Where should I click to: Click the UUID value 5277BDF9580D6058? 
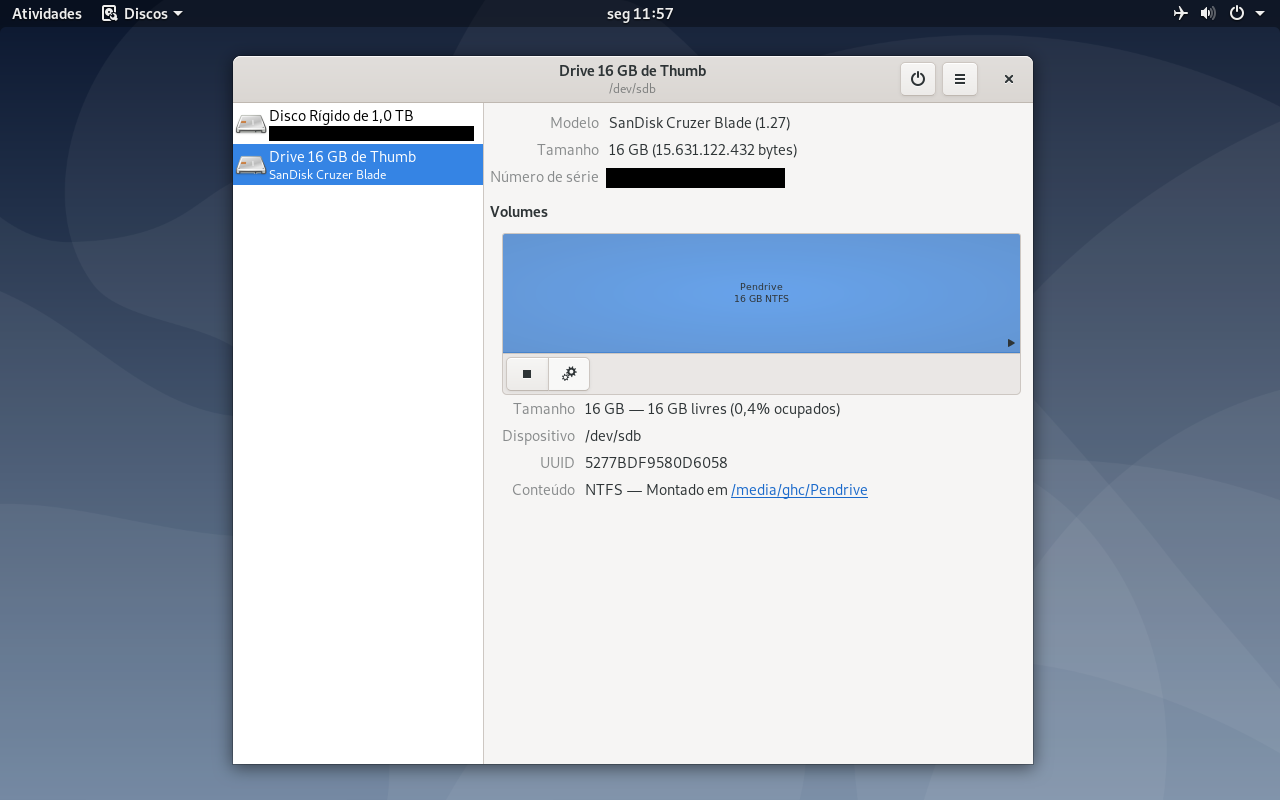coord(656,463)
